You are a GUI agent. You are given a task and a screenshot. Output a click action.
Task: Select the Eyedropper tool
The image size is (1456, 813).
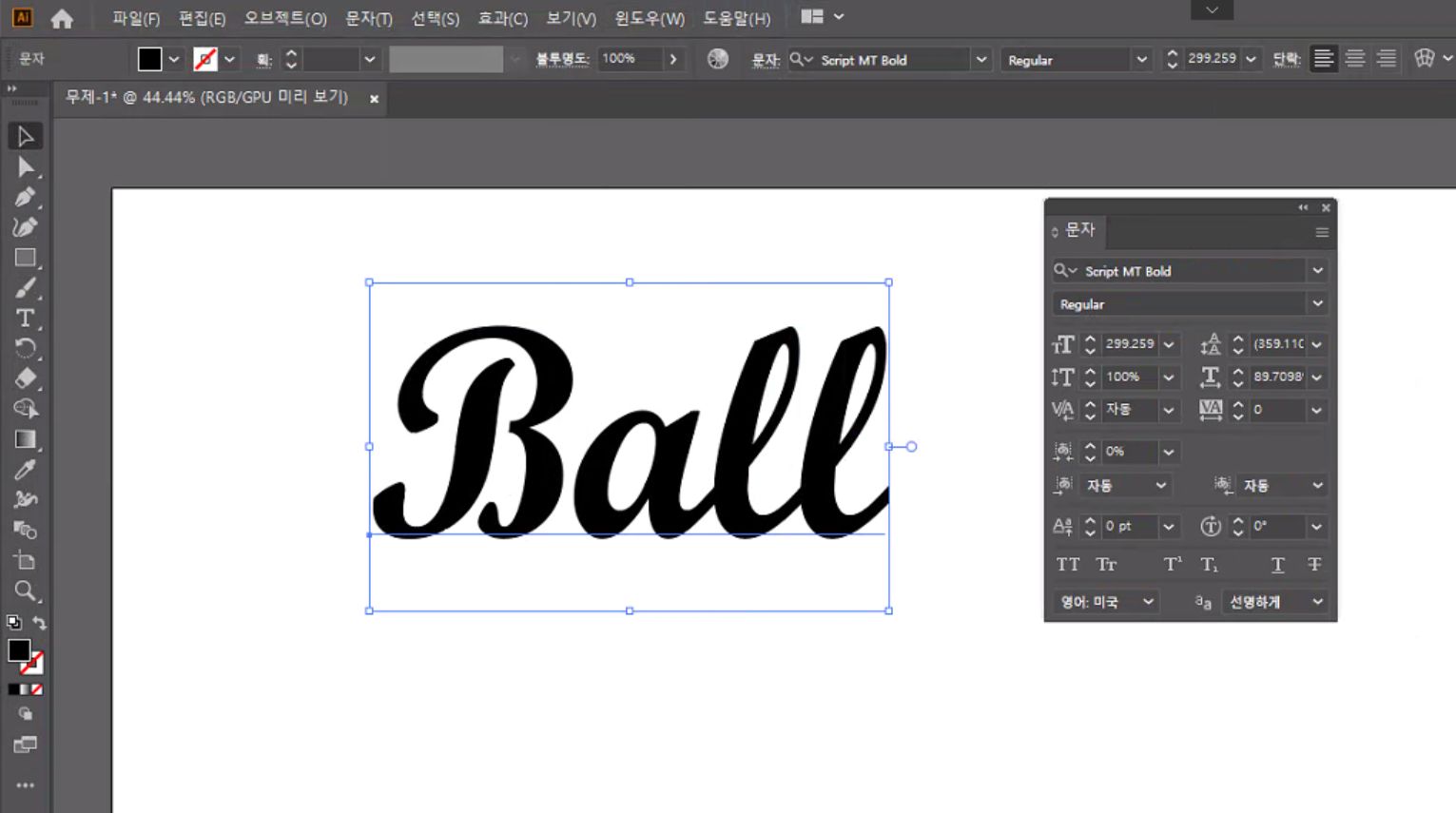(25, 470)
